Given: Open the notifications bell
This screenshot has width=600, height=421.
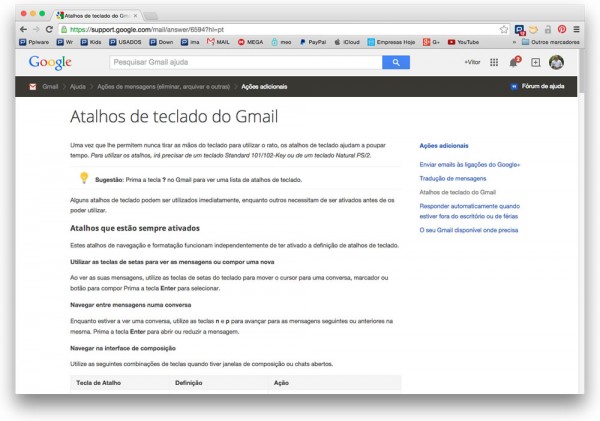Looking at the screenshot, I should (514, 62).
